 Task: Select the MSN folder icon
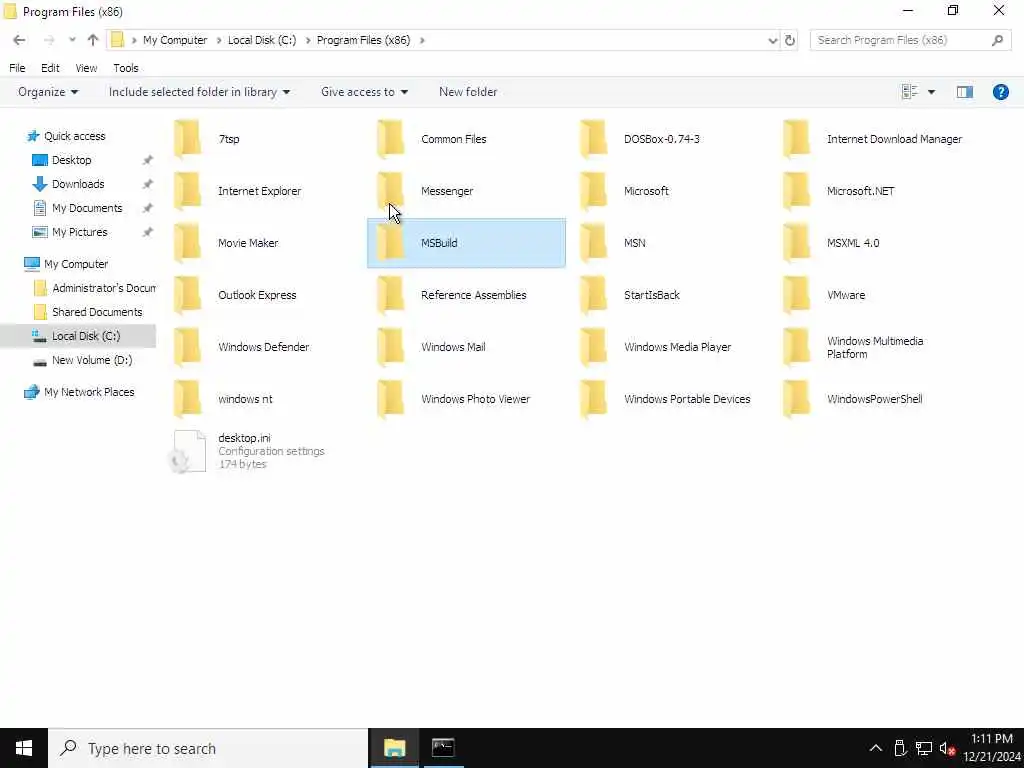(x=594, y=243)
